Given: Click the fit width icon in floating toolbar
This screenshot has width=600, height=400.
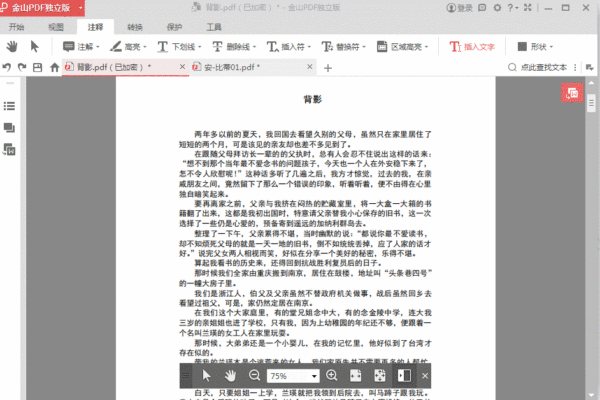Looking at the screenshot, I should [357, 375].
